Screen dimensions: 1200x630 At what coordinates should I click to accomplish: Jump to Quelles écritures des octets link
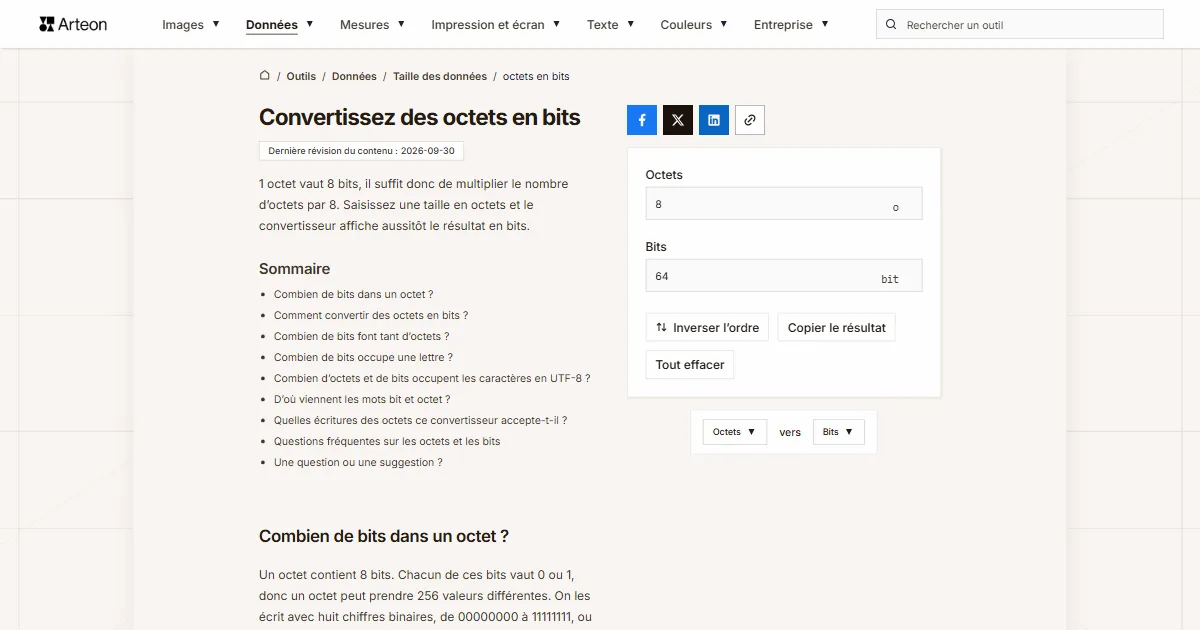click(420, 420)
